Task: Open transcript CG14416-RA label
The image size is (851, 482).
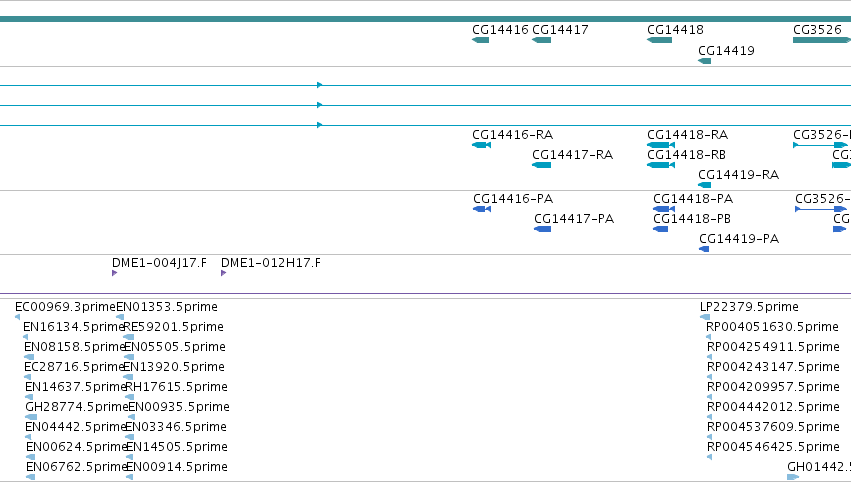Action: pos(512,135)
